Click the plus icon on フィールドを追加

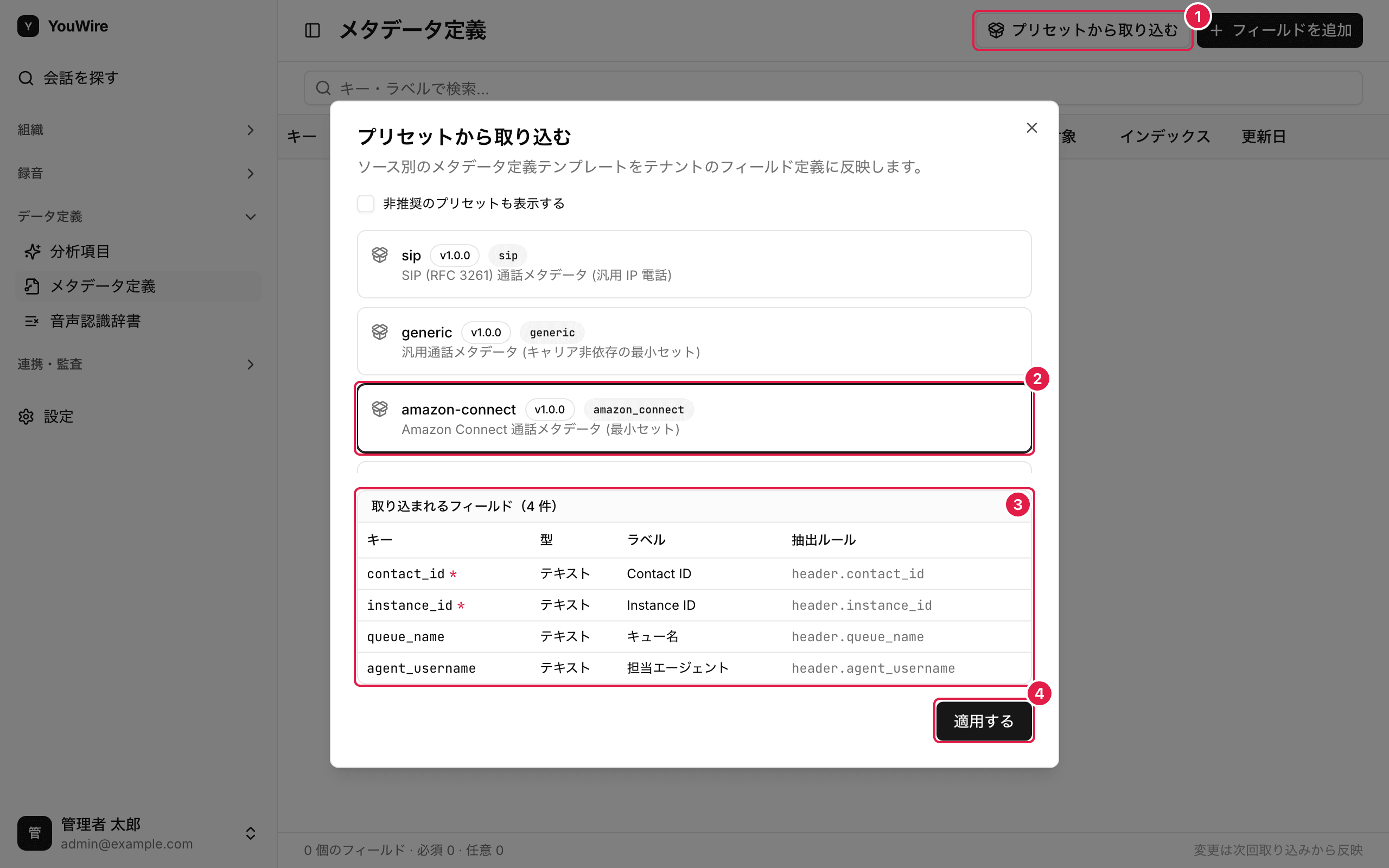point(1216,30)
